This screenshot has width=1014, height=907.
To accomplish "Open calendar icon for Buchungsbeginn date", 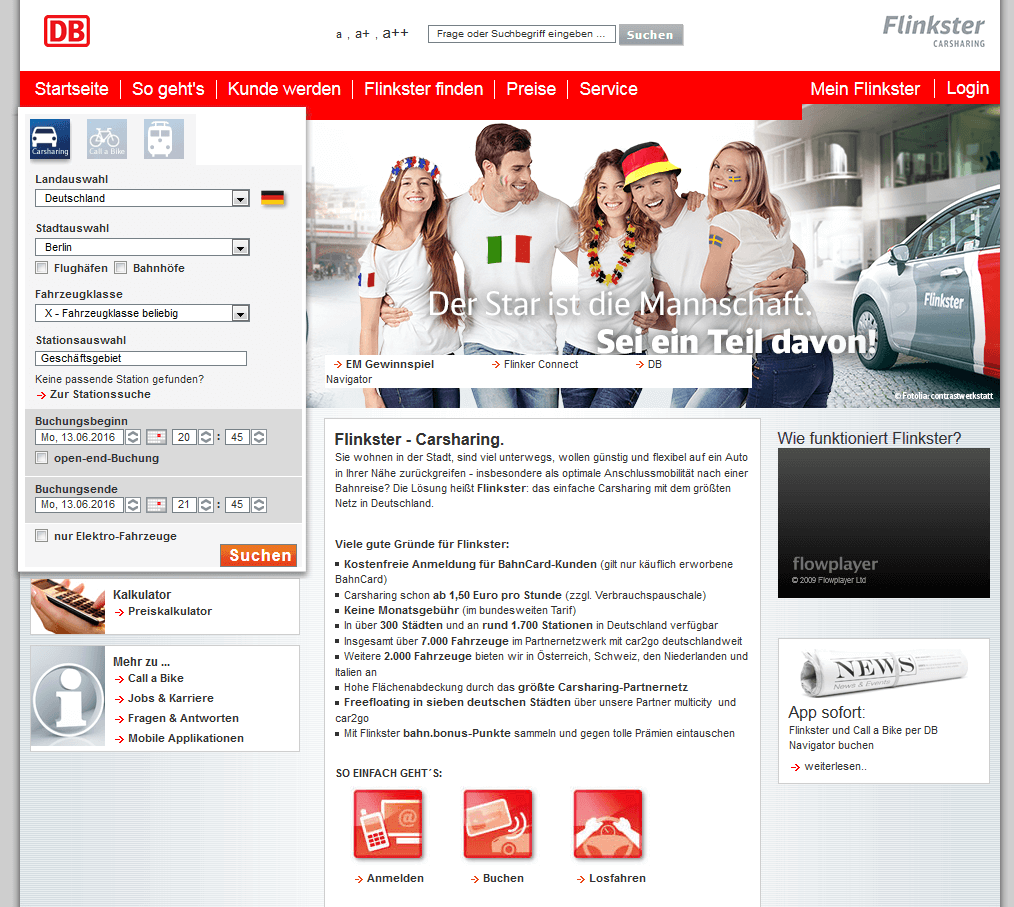I will (x=156, y=438).
